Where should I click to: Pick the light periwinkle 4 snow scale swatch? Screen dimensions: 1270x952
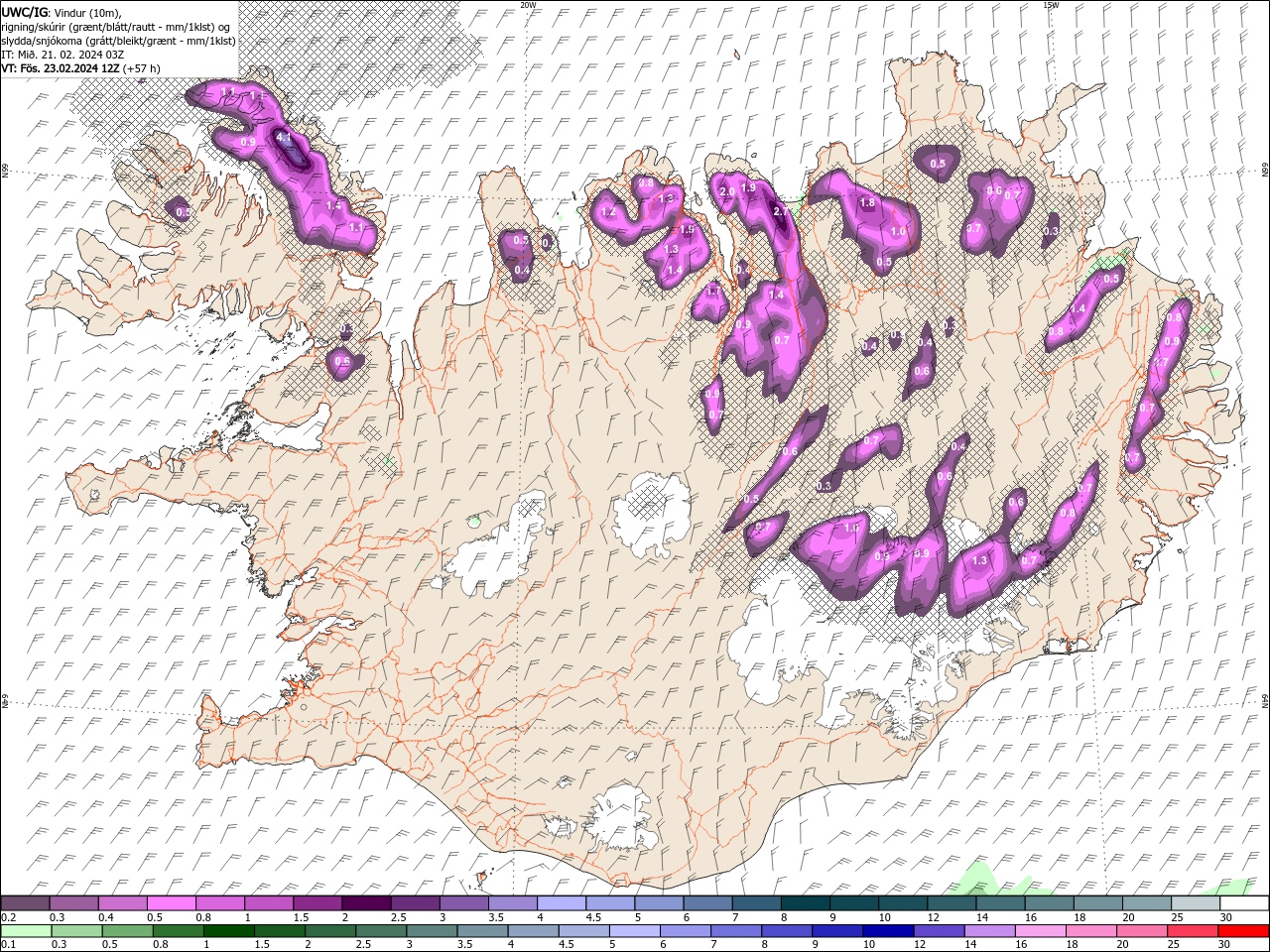click(562, 903)
